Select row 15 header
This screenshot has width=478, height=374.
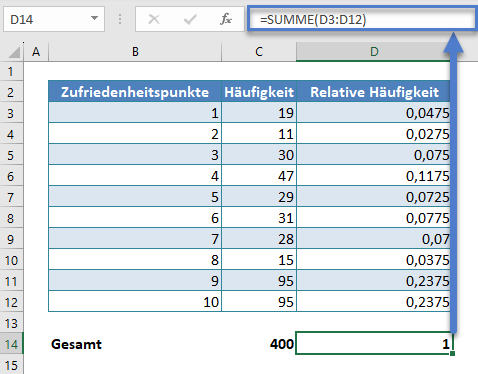(11, 365)
